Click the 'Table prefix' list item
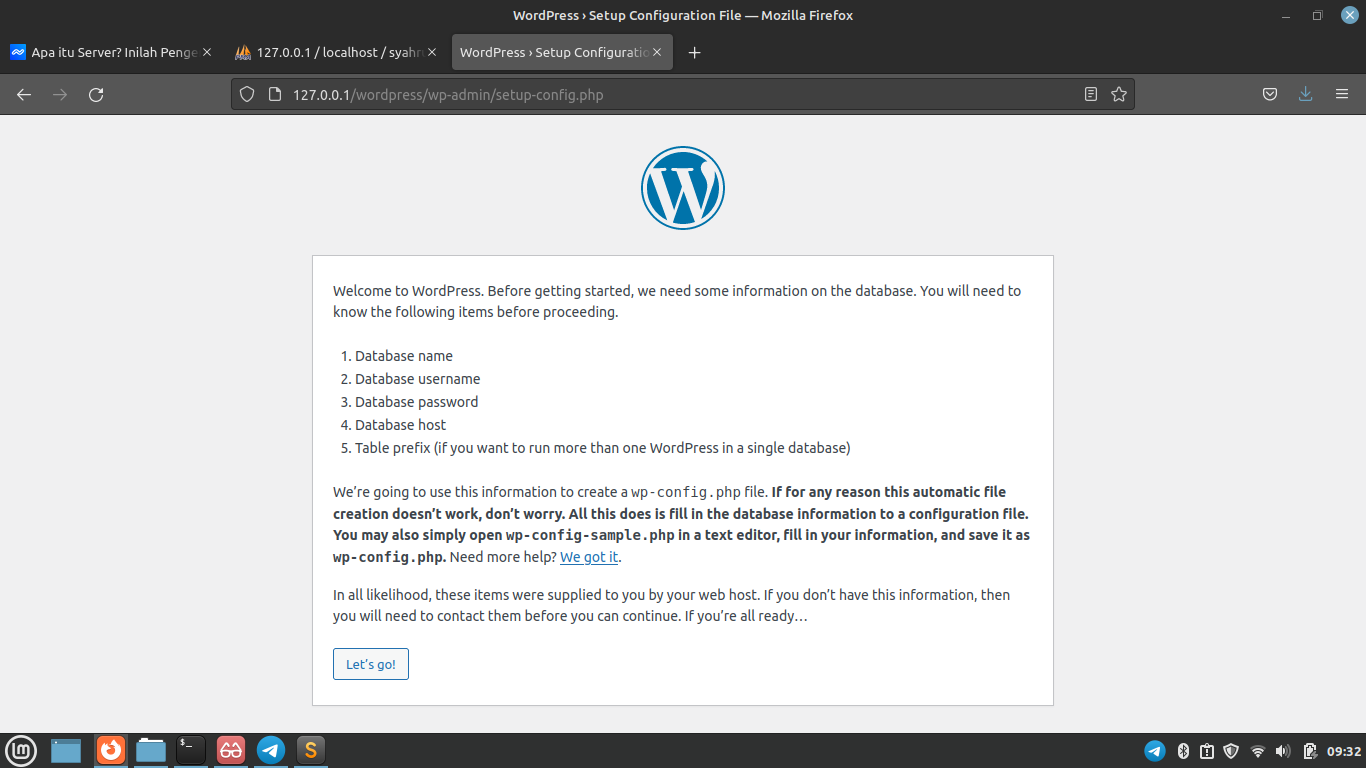 tap(603, 448)
